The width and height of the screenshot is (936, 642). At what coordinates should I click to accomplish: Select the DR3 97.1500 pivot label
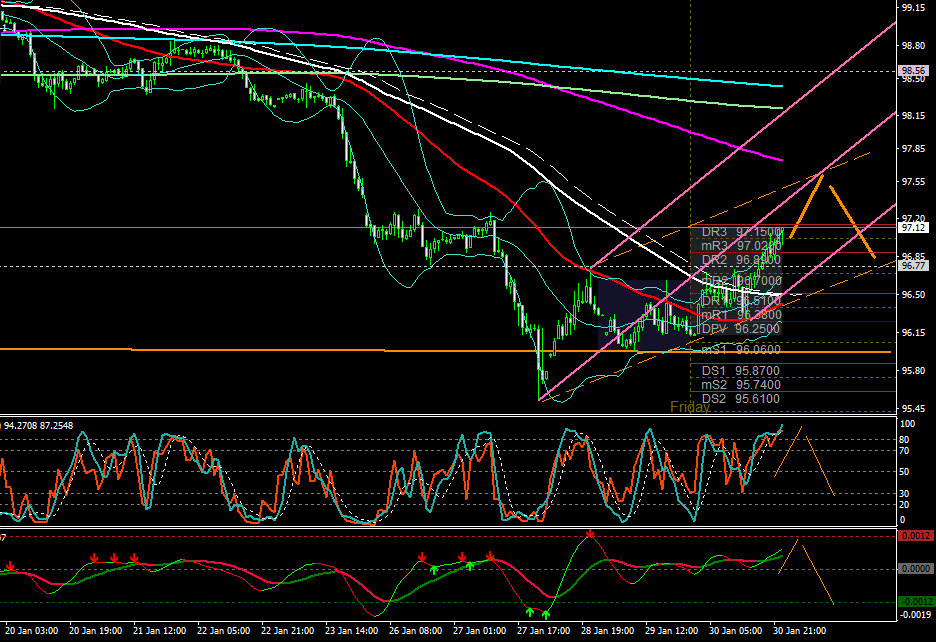pyautogui.click(x=741, y=232)
